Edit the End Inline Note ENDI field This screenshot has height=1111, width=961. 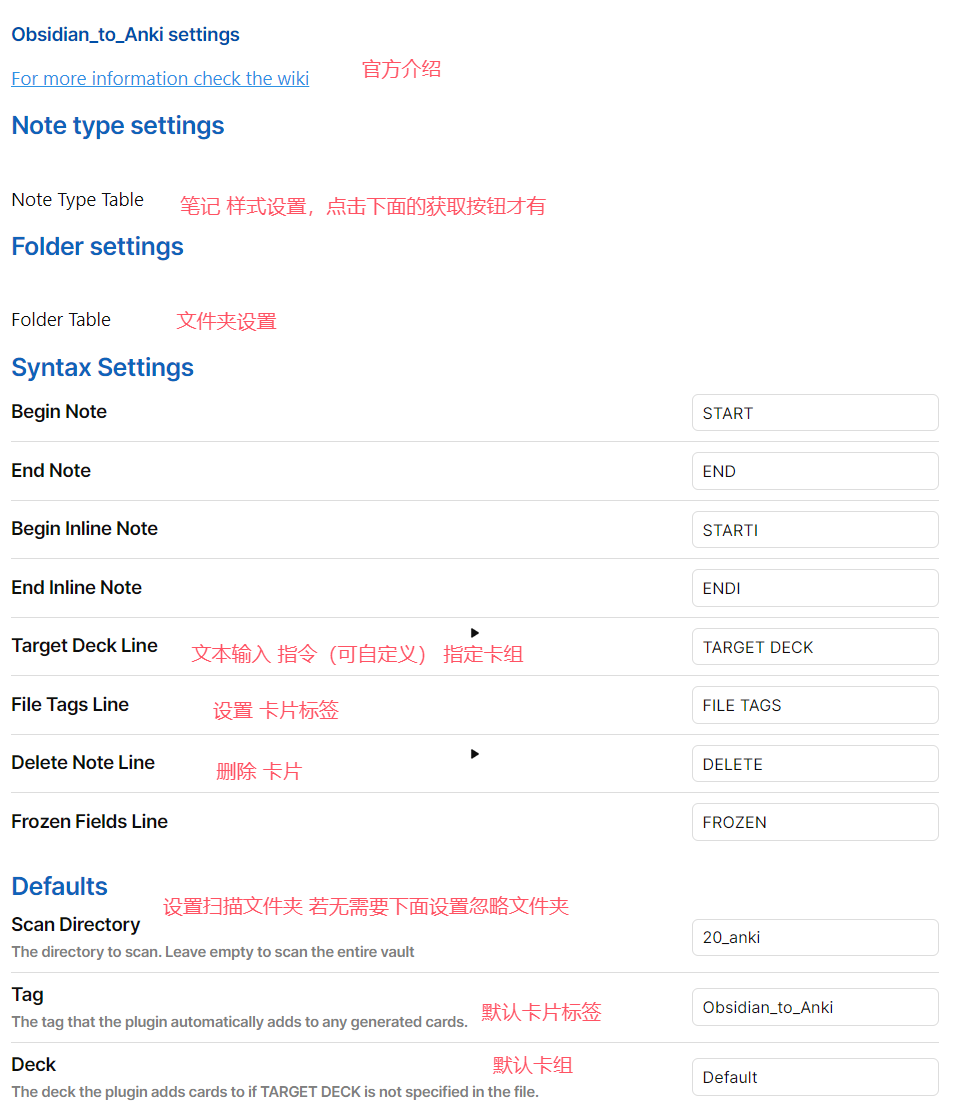pyautogui.click(x=815, y=588)
